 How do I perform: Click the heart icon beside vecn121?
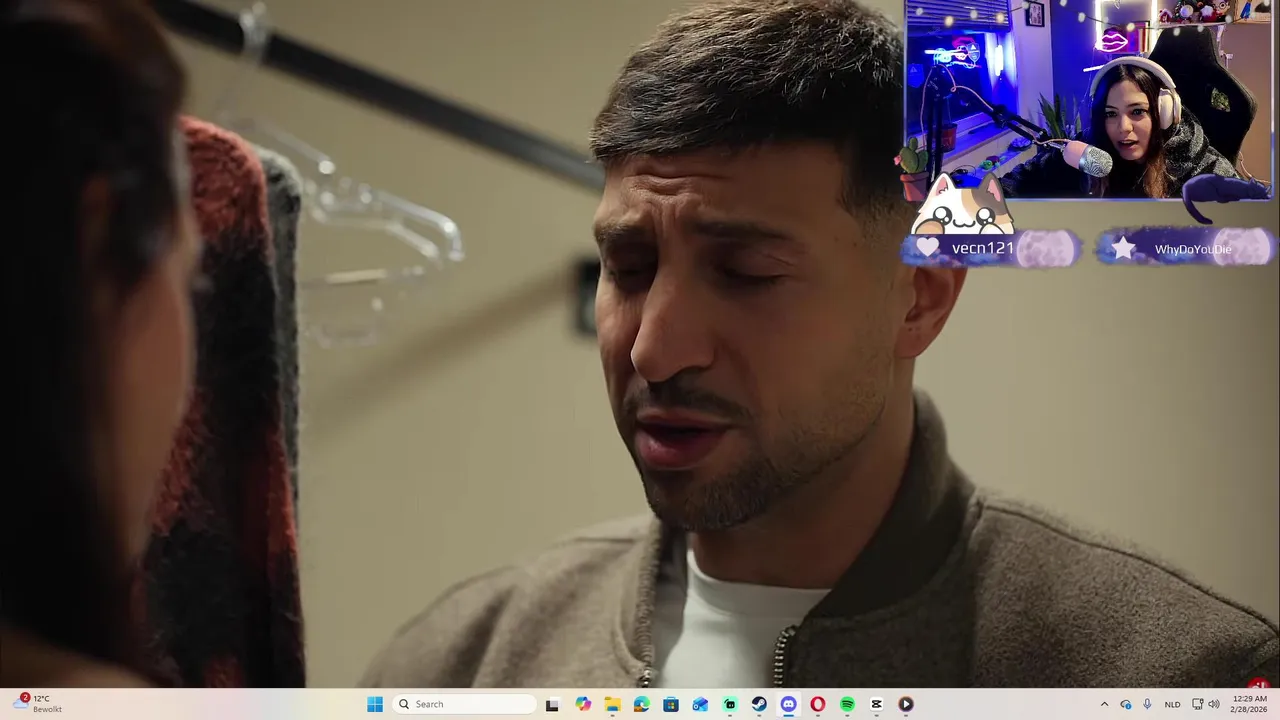click(x=928, y=247)
